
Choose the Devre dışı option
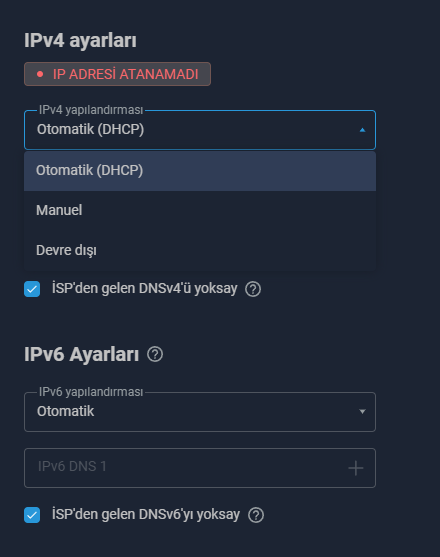tap(200, 250)
